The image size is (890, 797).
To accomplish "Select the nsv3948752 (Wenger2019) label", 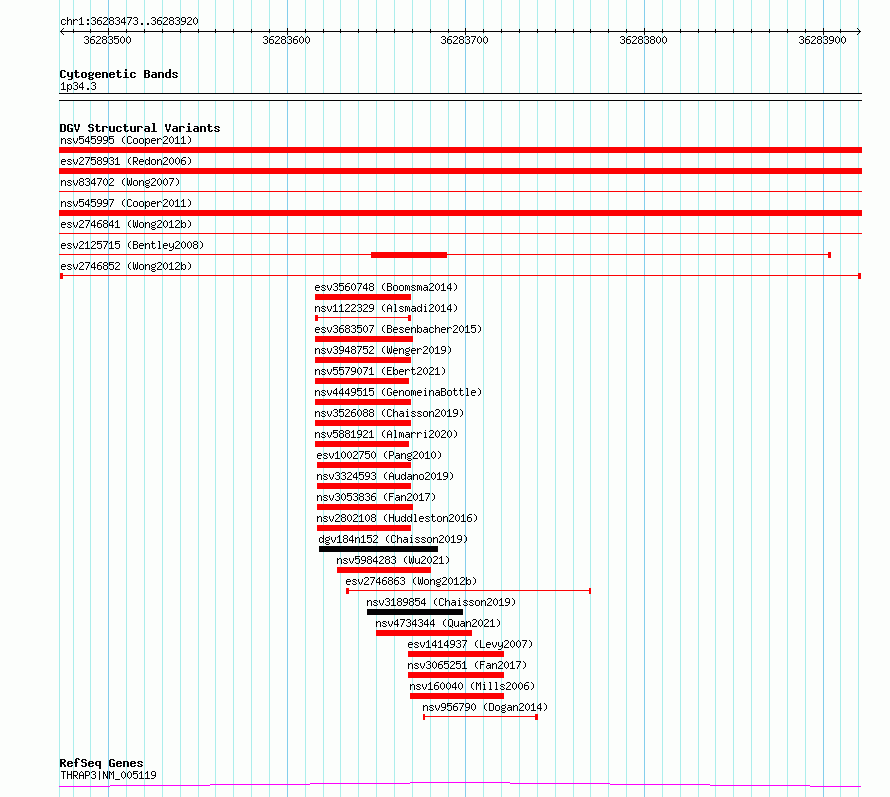I will [x=383, y=350].
